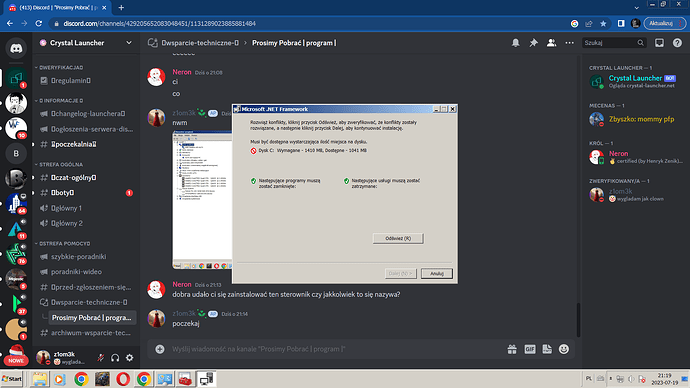
Task: Click wsparcie-techniczne breadcrumb in header
Action: coord(200,43)
